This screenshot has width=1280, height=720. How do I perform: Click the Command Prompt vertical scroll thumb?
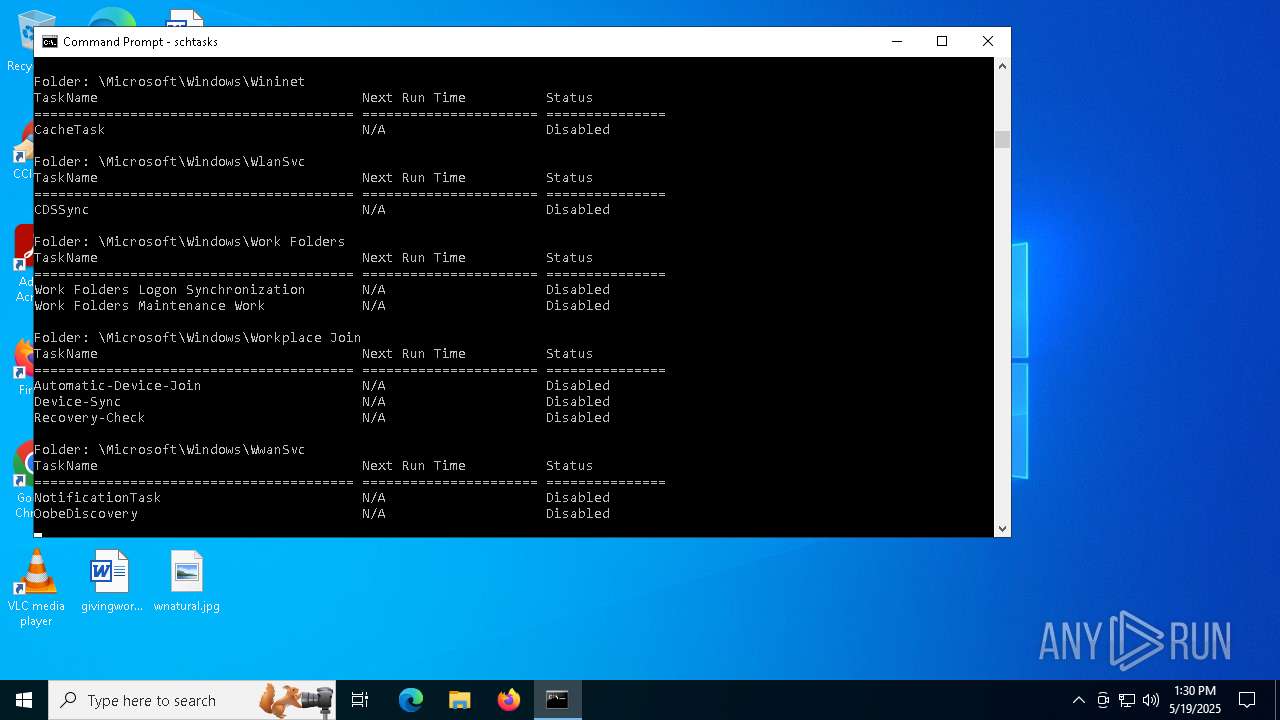[x=1002, y=139]
